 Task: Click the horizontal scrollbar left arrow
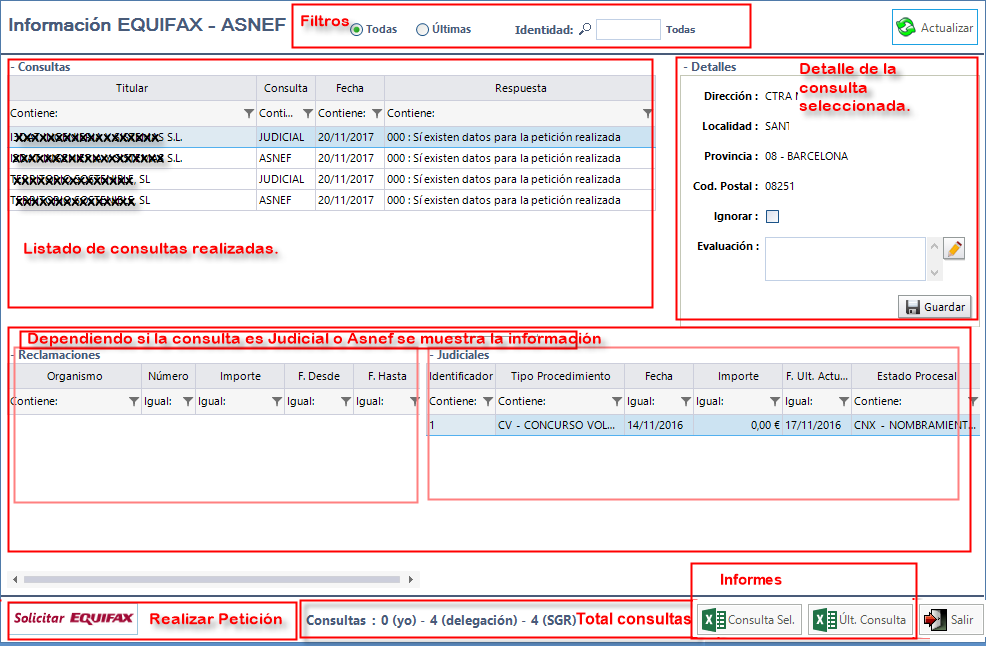(x=15, y=579)
